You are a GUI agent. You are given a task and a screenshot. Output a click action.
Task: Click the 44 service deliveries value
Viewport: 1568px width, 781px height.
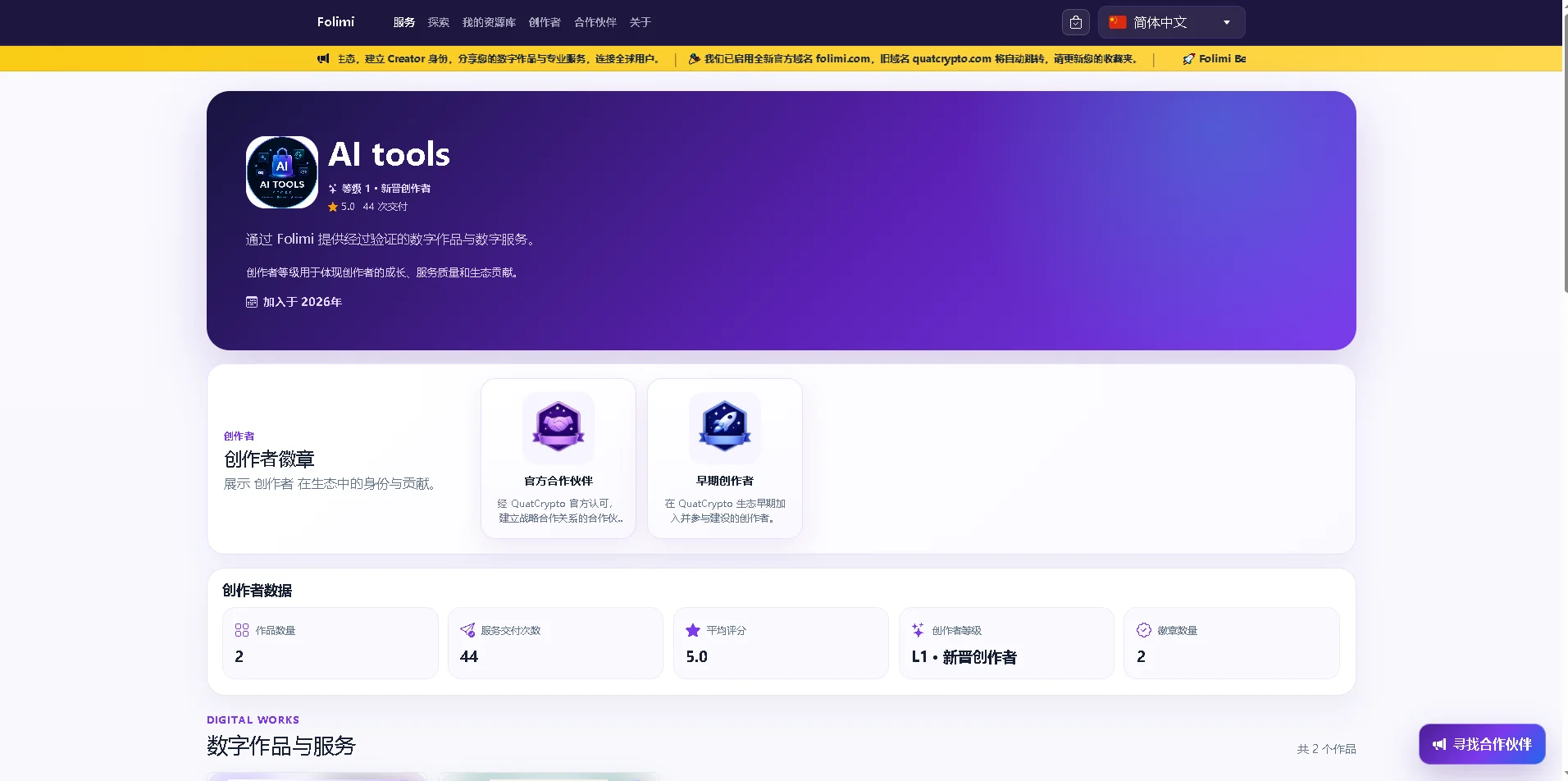click(x=469, y=656)
